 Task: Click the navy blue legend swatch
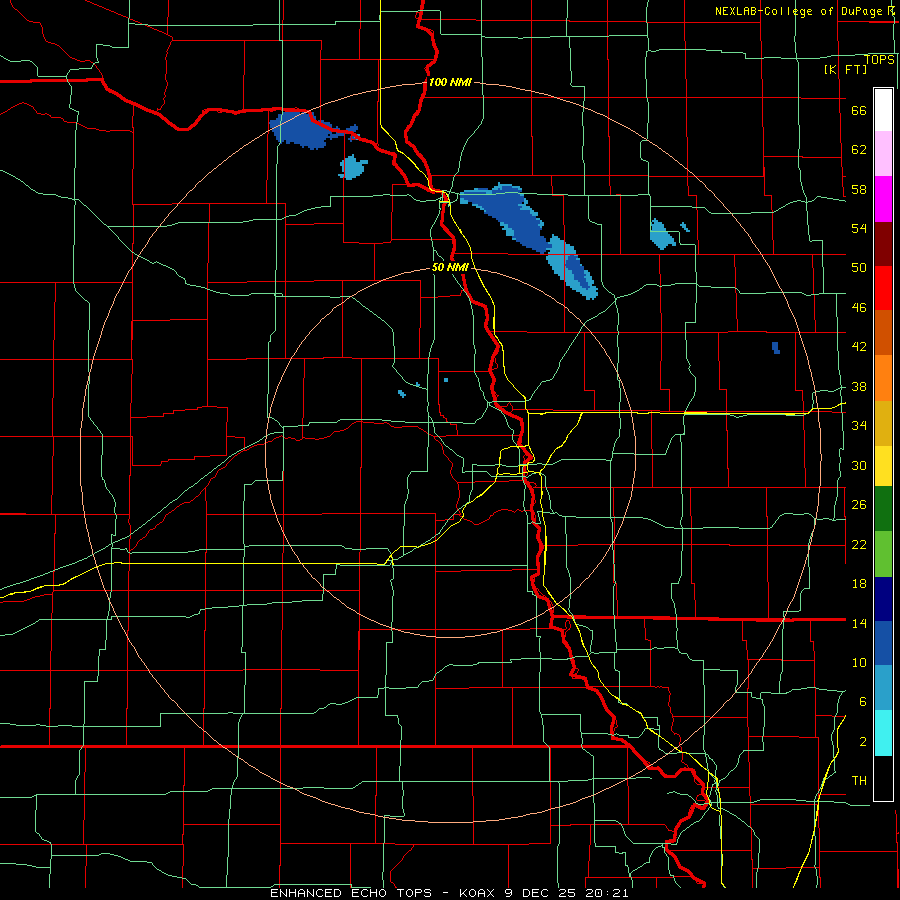click(x=883, y=599)
